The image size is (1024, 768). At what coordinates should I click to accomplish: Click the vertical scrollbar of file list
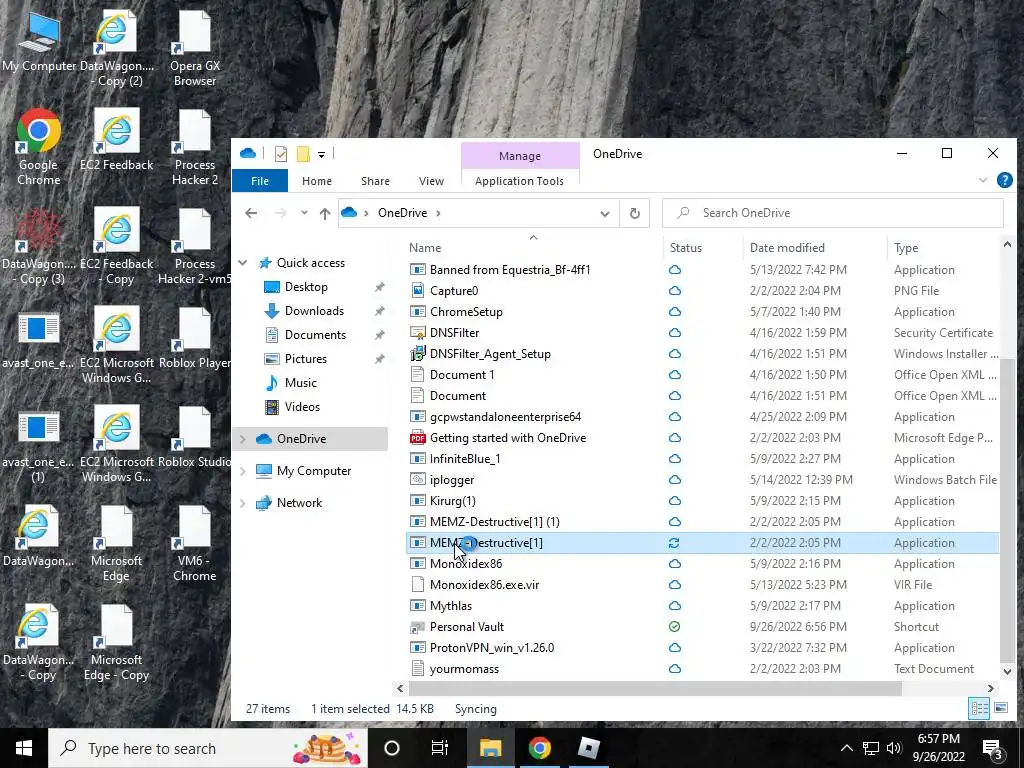click(1007, 509)
